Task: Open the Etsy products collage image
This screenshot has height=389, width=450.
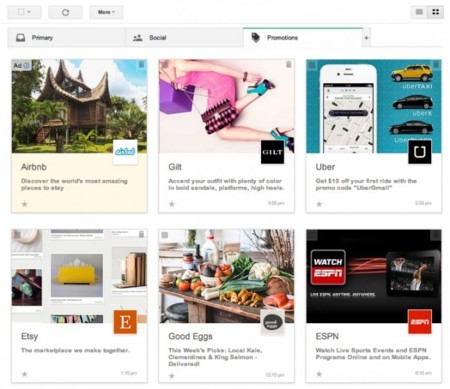Action: [x=79, y=276]
